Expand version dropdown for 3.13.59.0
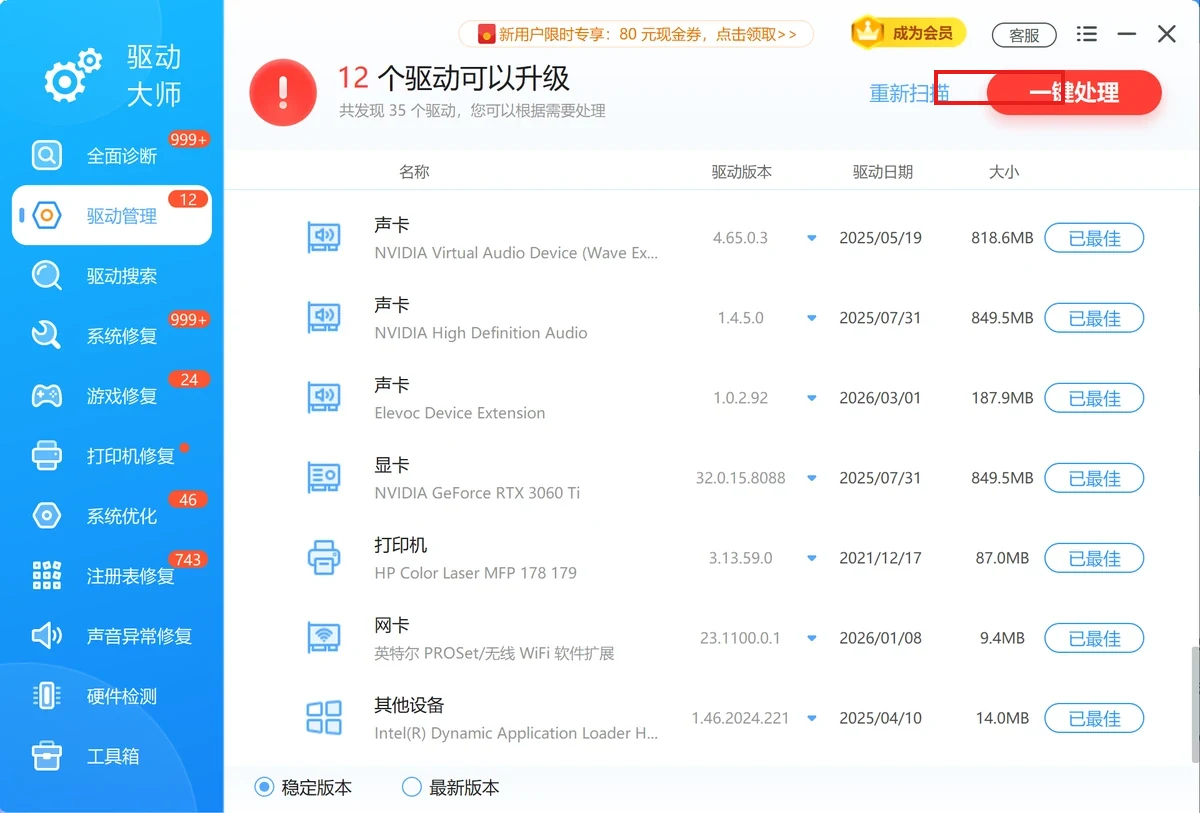 click(x=812, y=558)
